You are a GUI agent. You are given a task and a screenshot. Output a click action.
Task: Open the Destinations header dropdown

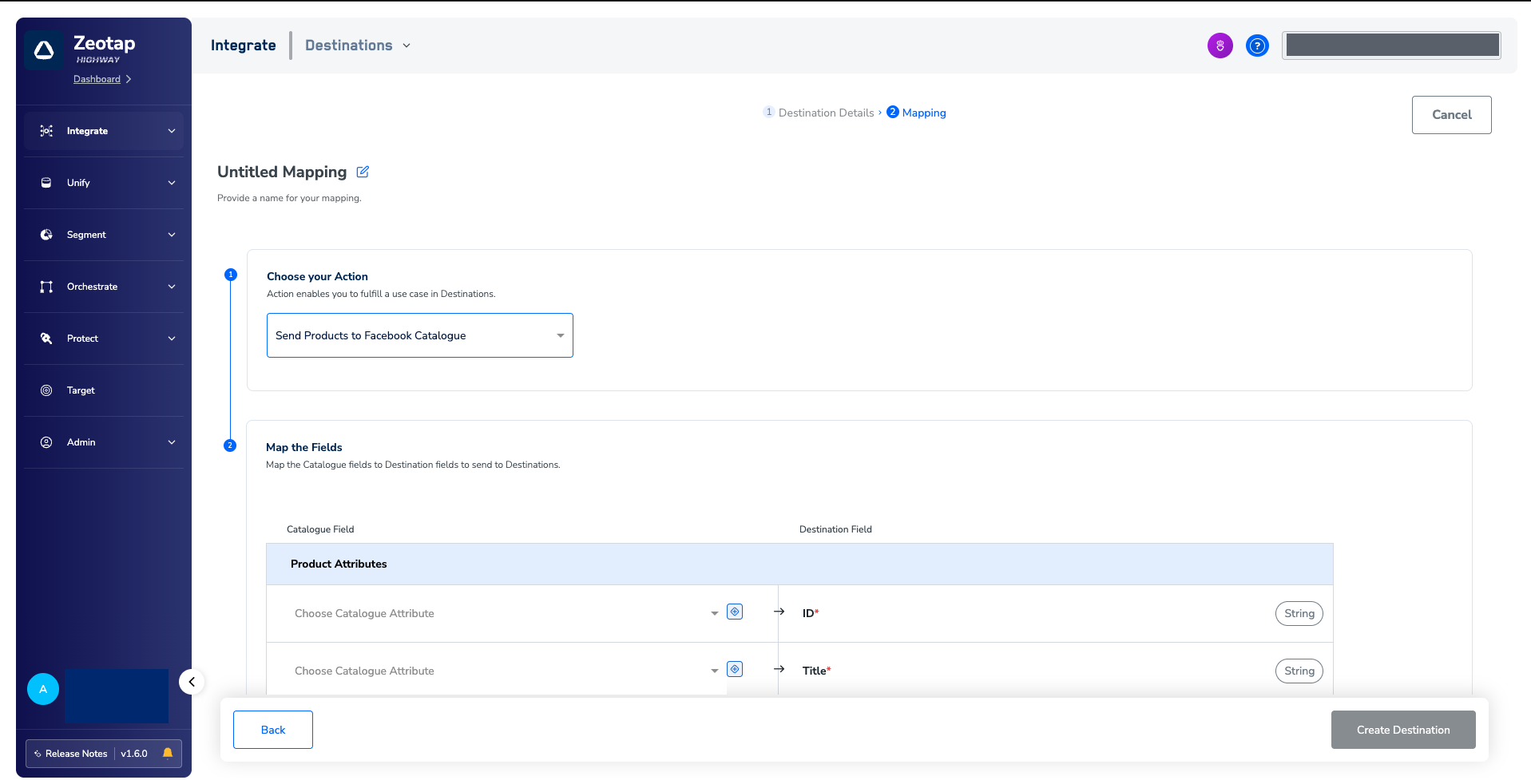click(358, 46)
